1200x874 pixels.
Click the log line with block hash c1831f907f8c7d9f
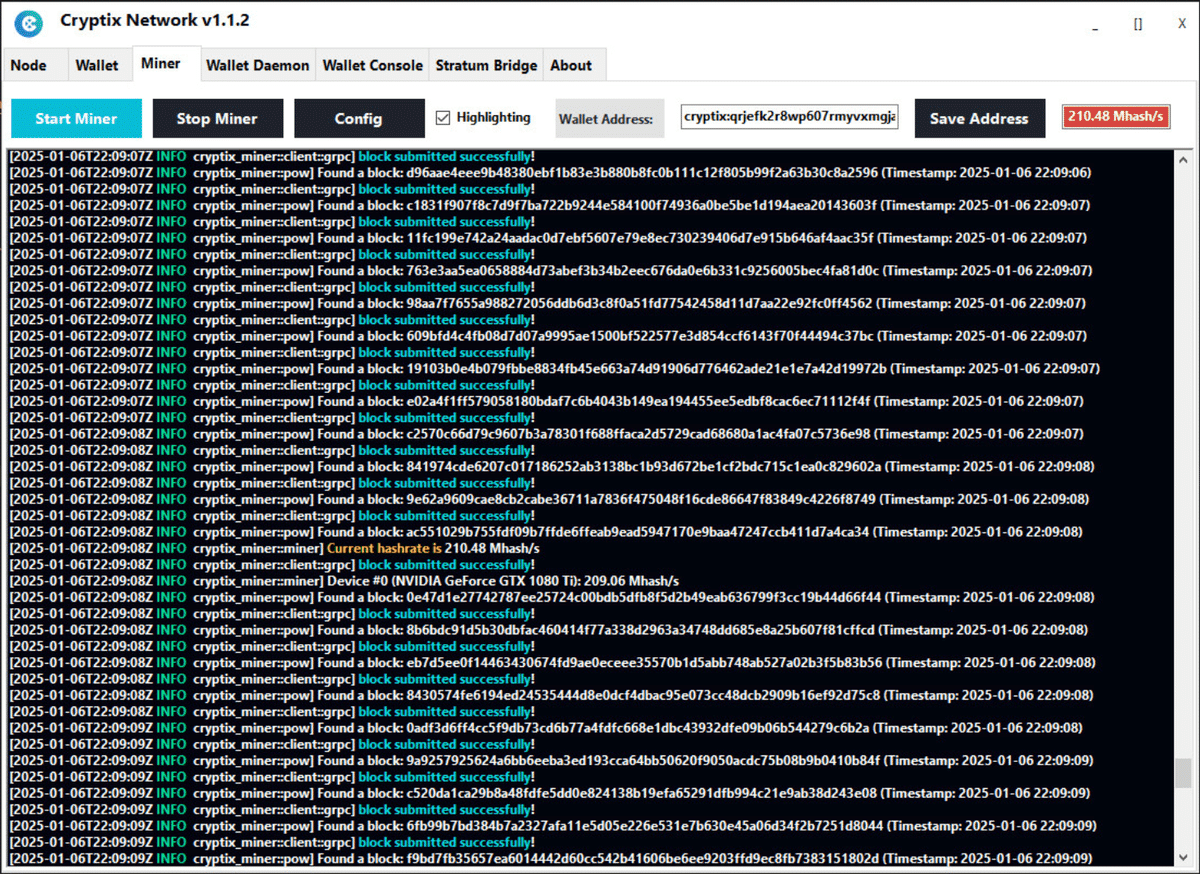pos(550,205)
